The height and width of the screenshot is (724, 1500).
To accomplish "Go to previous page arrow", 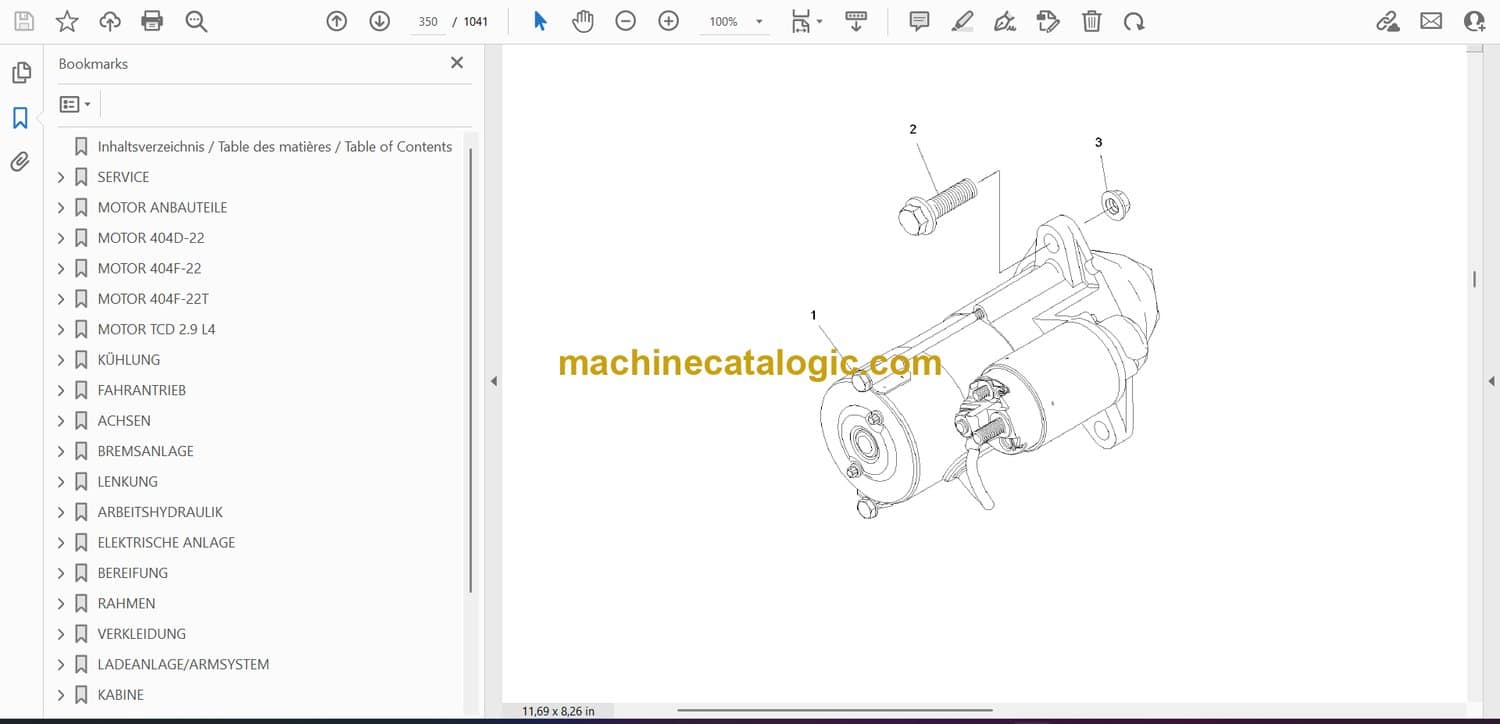I will click(x=337, y=21).
